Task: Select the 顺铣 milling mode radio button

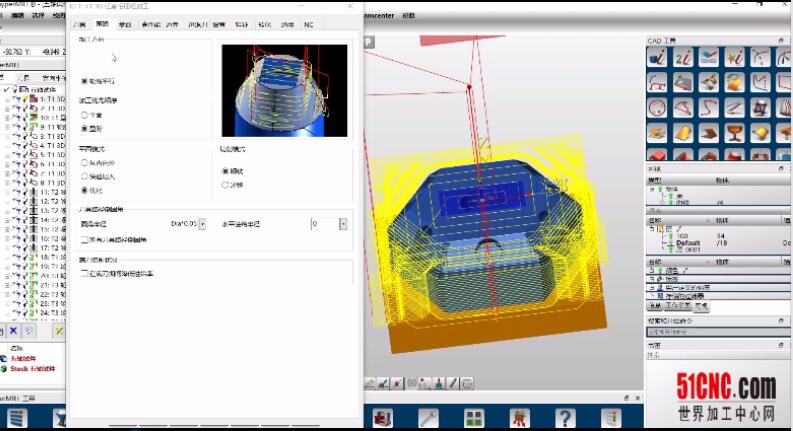Action: point(225,171)
